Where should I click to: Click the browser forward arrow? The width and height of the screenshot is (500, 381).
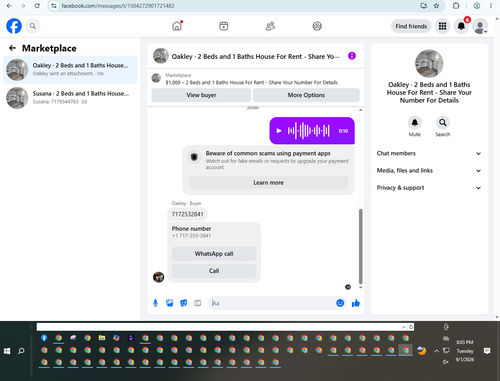tap(23, 6)
